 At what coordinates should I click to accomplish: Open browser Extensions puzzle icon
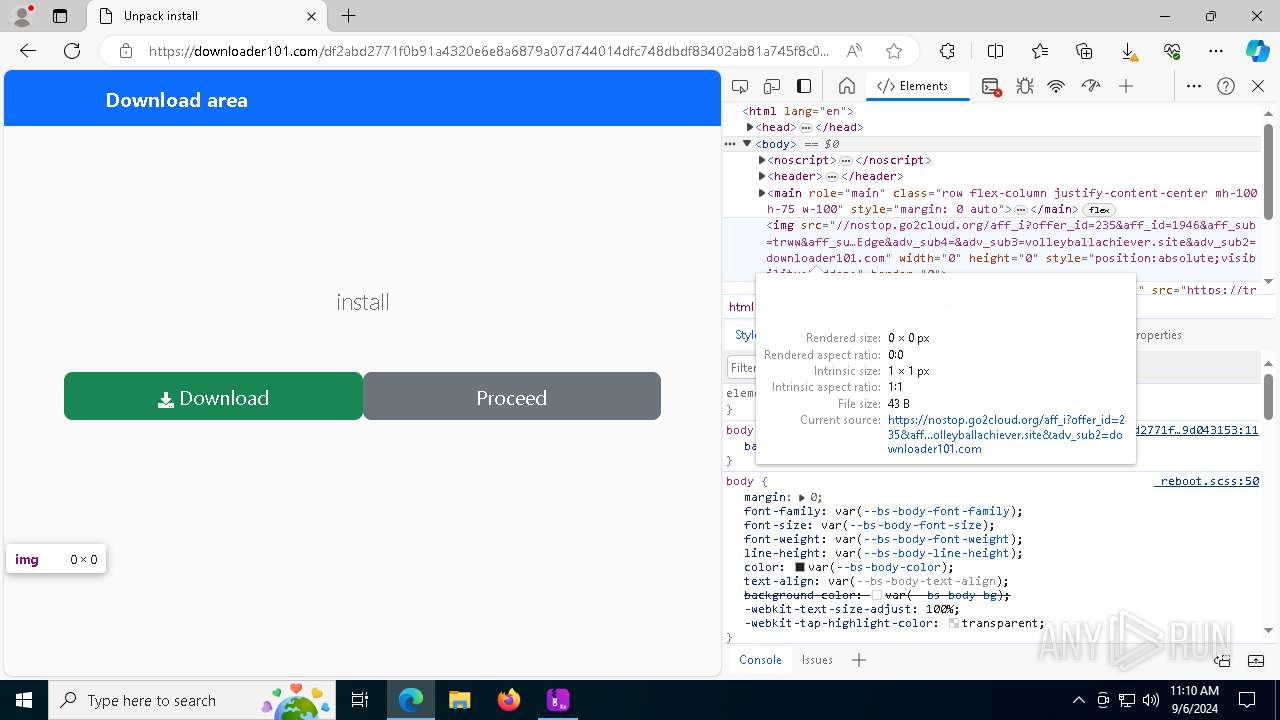point(947,51)
